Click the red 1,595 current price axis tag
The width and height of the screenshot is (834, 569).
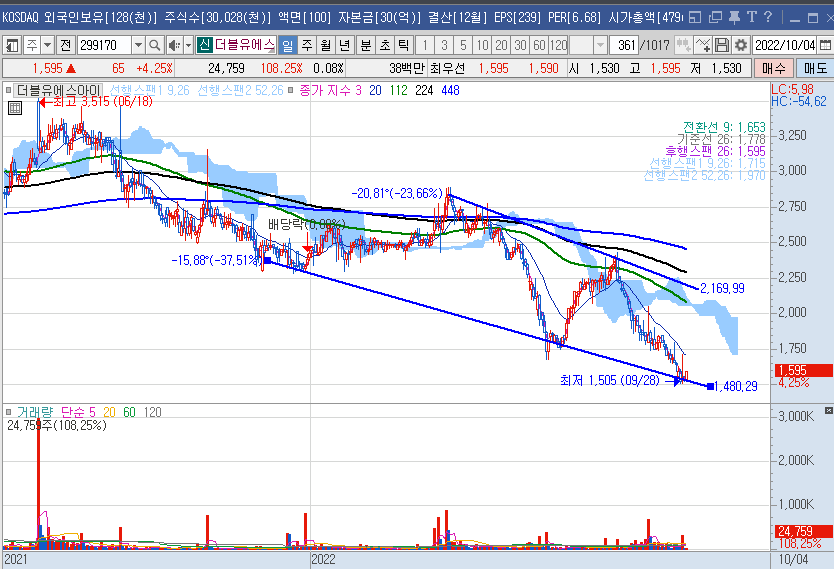(x=804, y=370)
